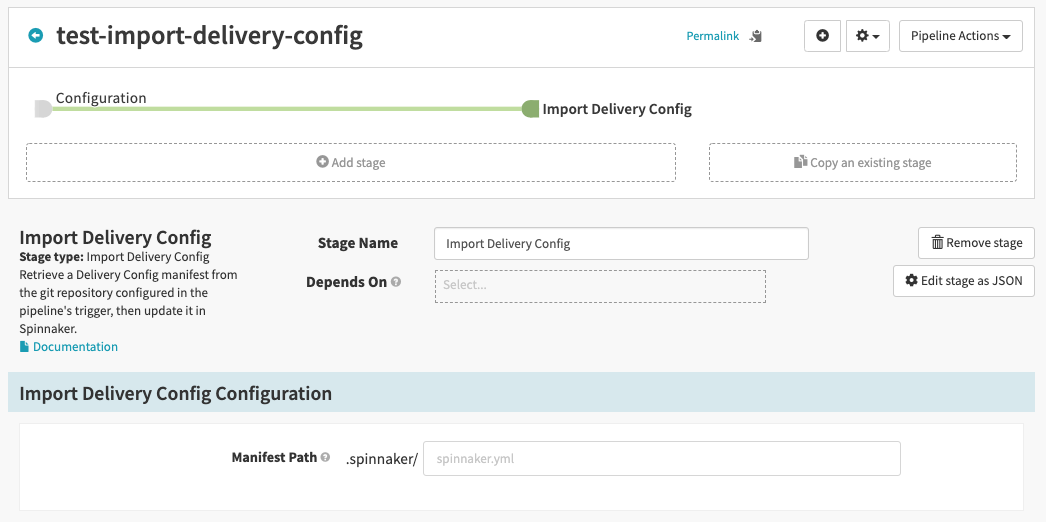Click the plus circle icon button
Viewport: 1046px width, 522px height.
[x=822, y=36]
